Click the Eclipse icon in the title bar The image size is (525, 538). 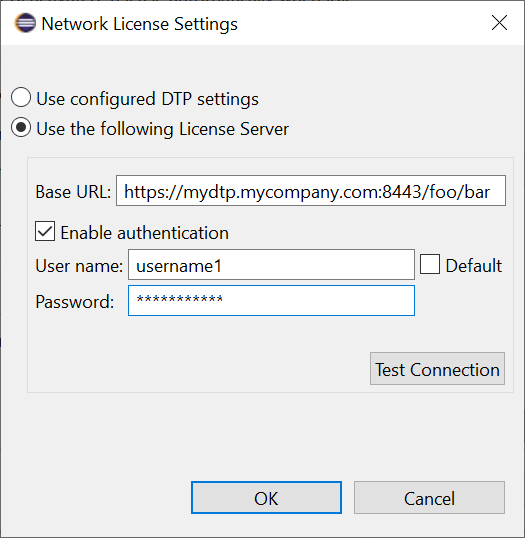[25, 23]
